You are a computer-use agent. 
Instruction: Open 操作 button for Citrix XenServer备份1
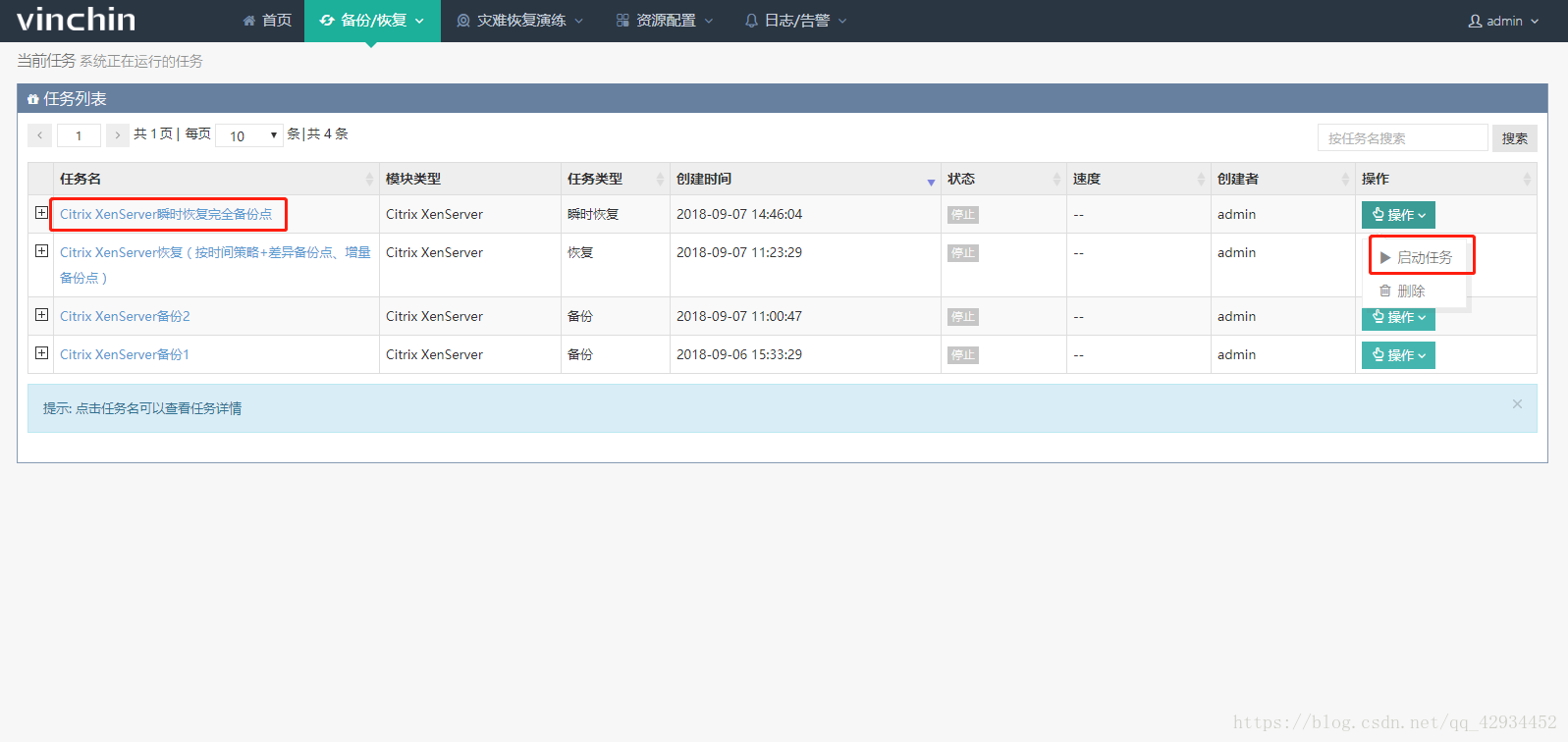pos(1398,355)
